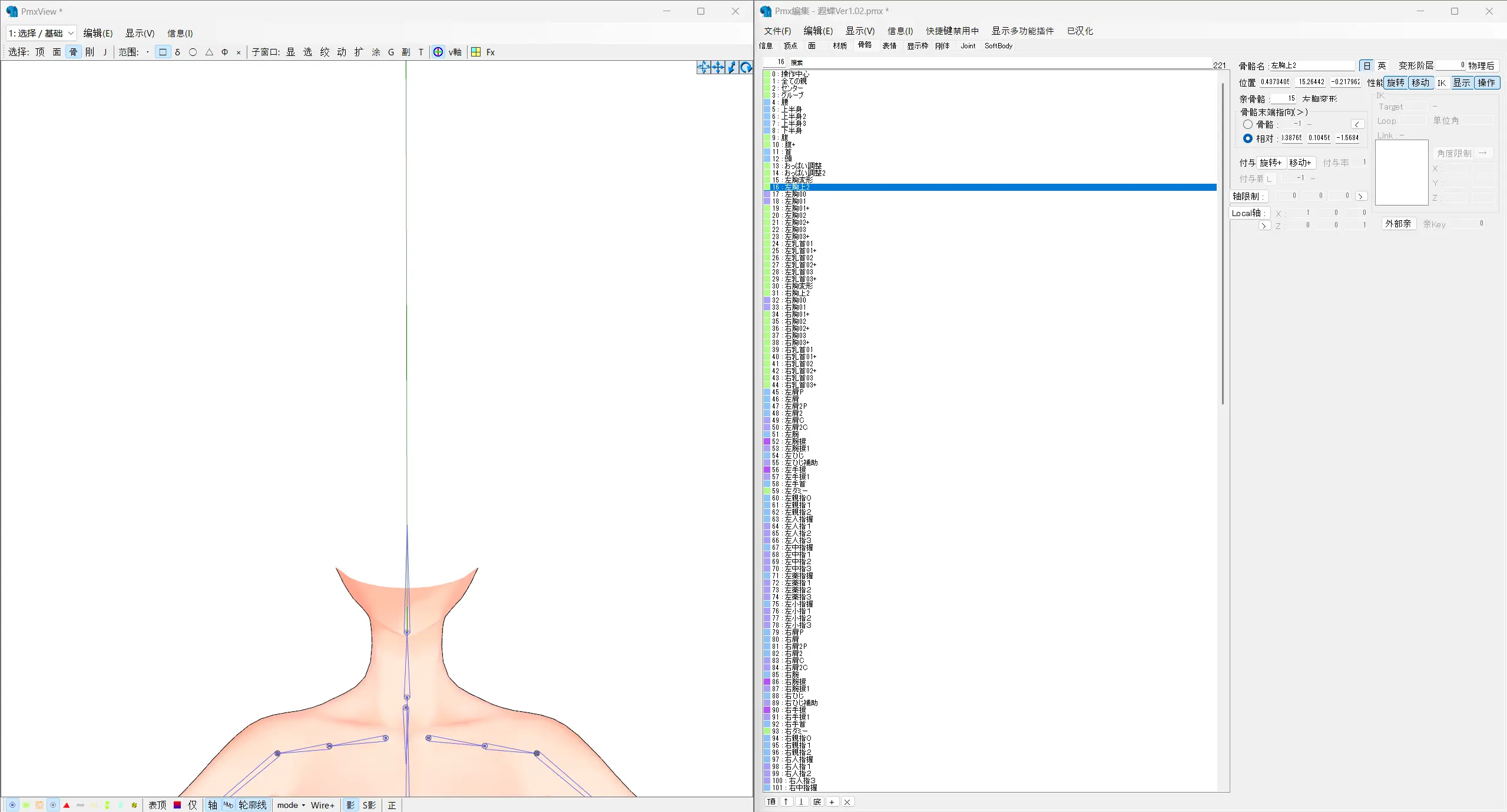
Task: Click the circle range selection icon
Action: [x=193, y=52]
